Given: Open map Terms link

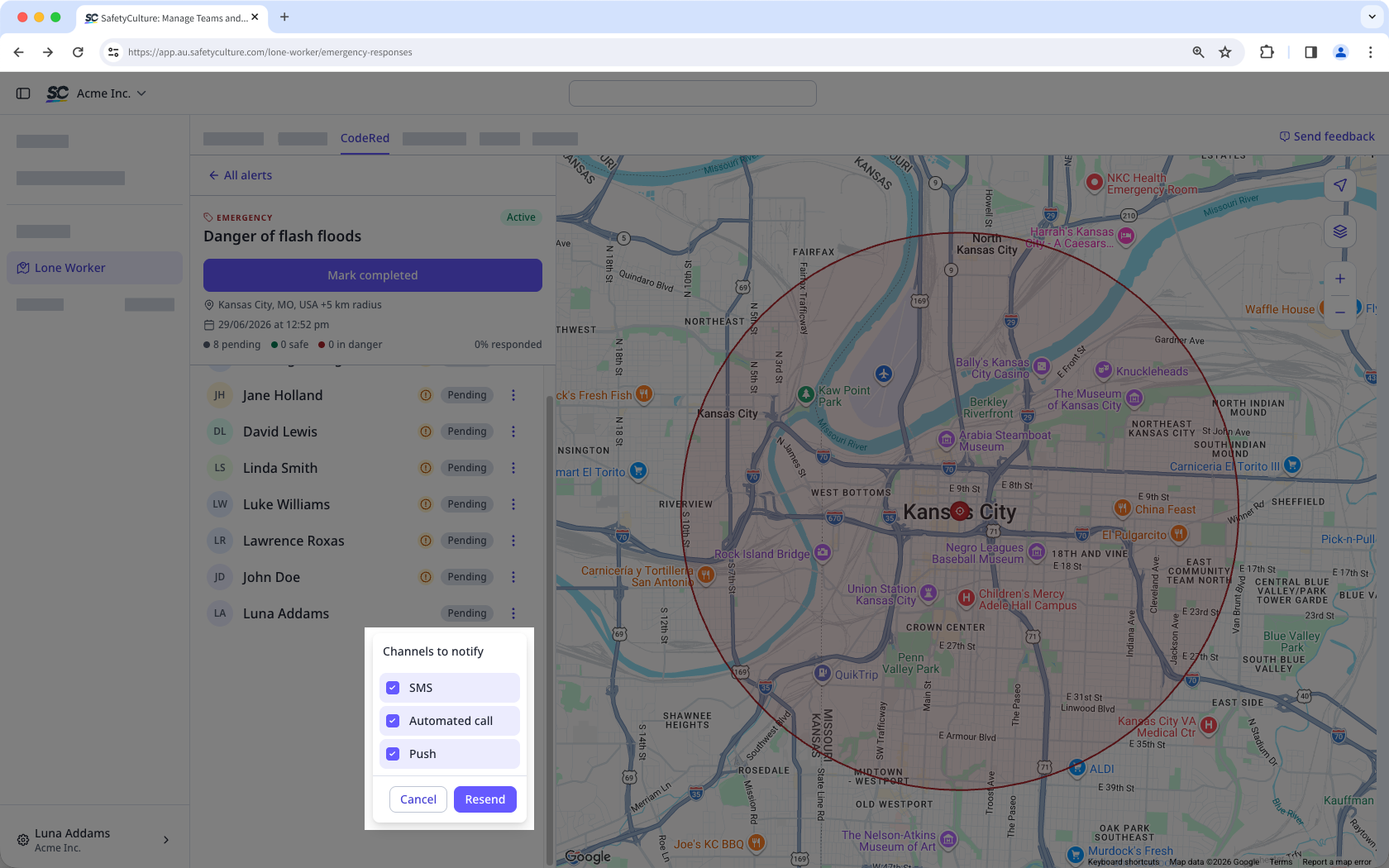Looking at the screenshot, I should click(1281, 862).
